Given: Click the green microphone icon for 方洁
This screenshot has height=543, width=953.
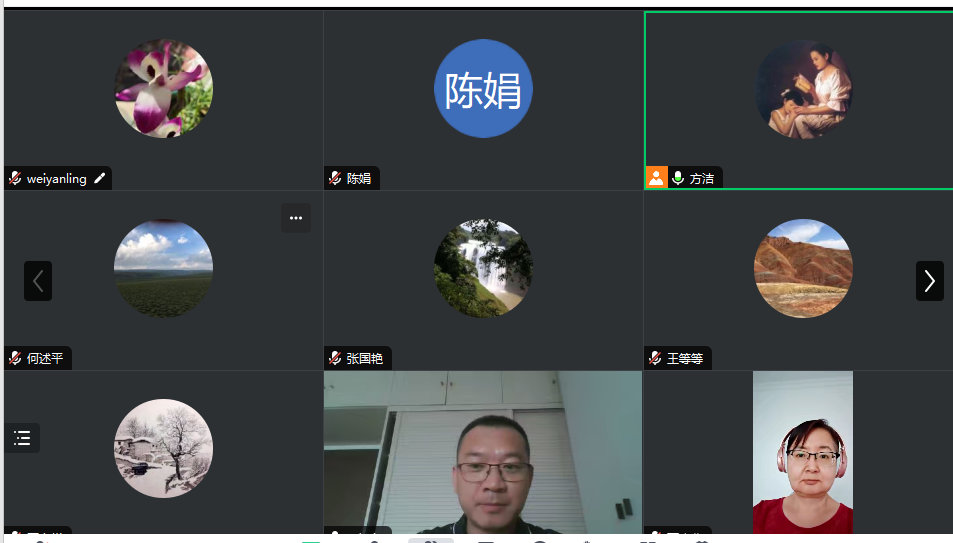Looking at the screenshot, I should point(678,178).
